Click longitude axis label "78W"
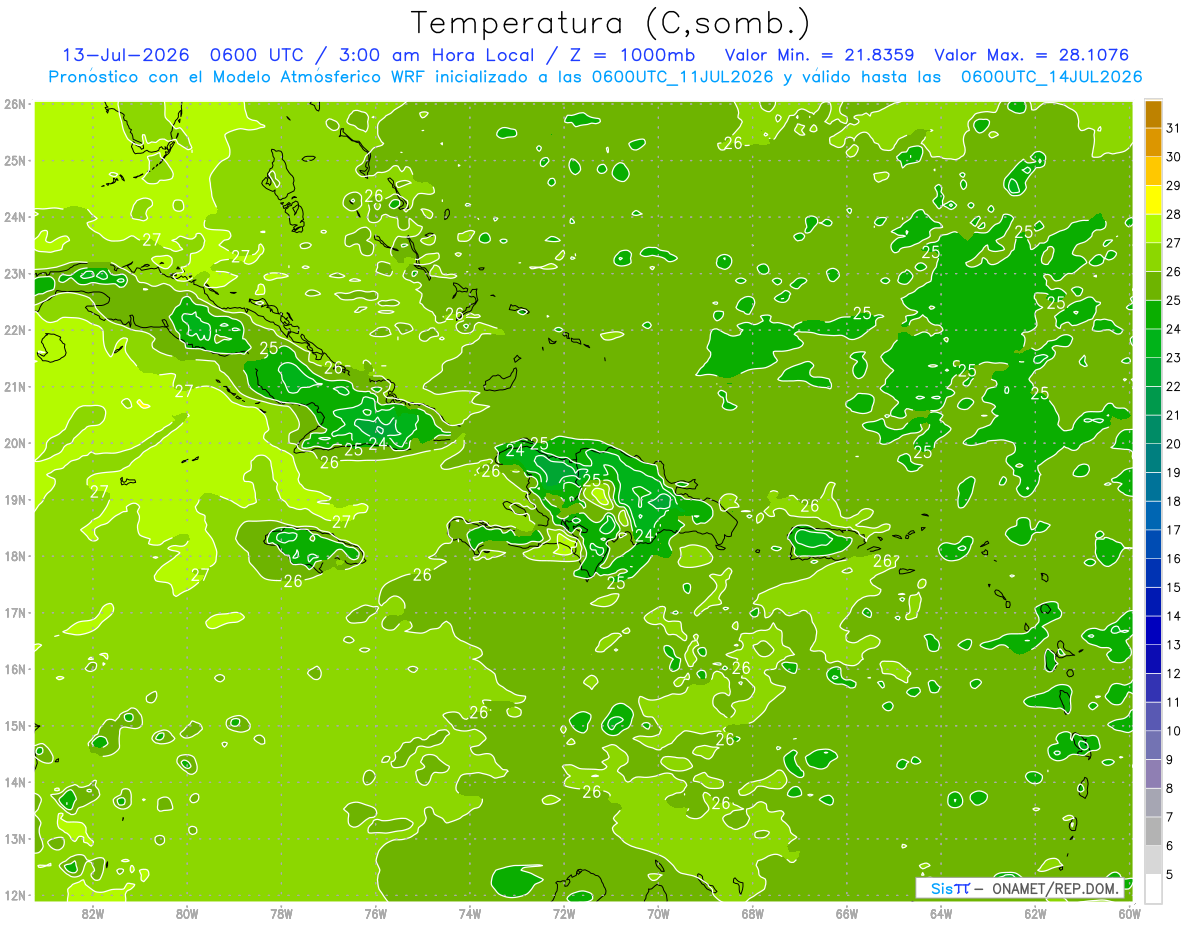 [x=281, y=912]
